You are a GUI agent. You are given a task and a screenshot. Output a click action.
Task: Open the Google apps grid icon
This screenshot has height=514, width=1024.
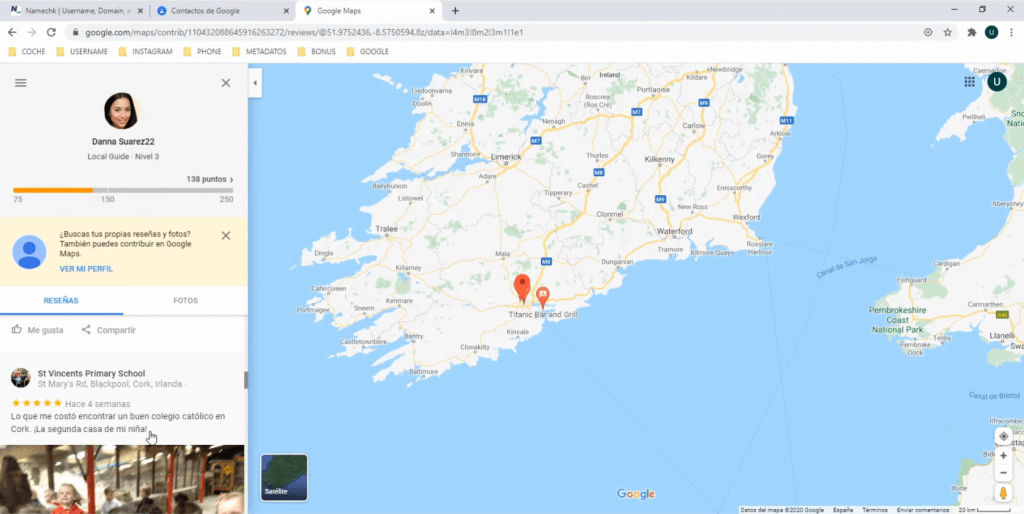point(969,82)
